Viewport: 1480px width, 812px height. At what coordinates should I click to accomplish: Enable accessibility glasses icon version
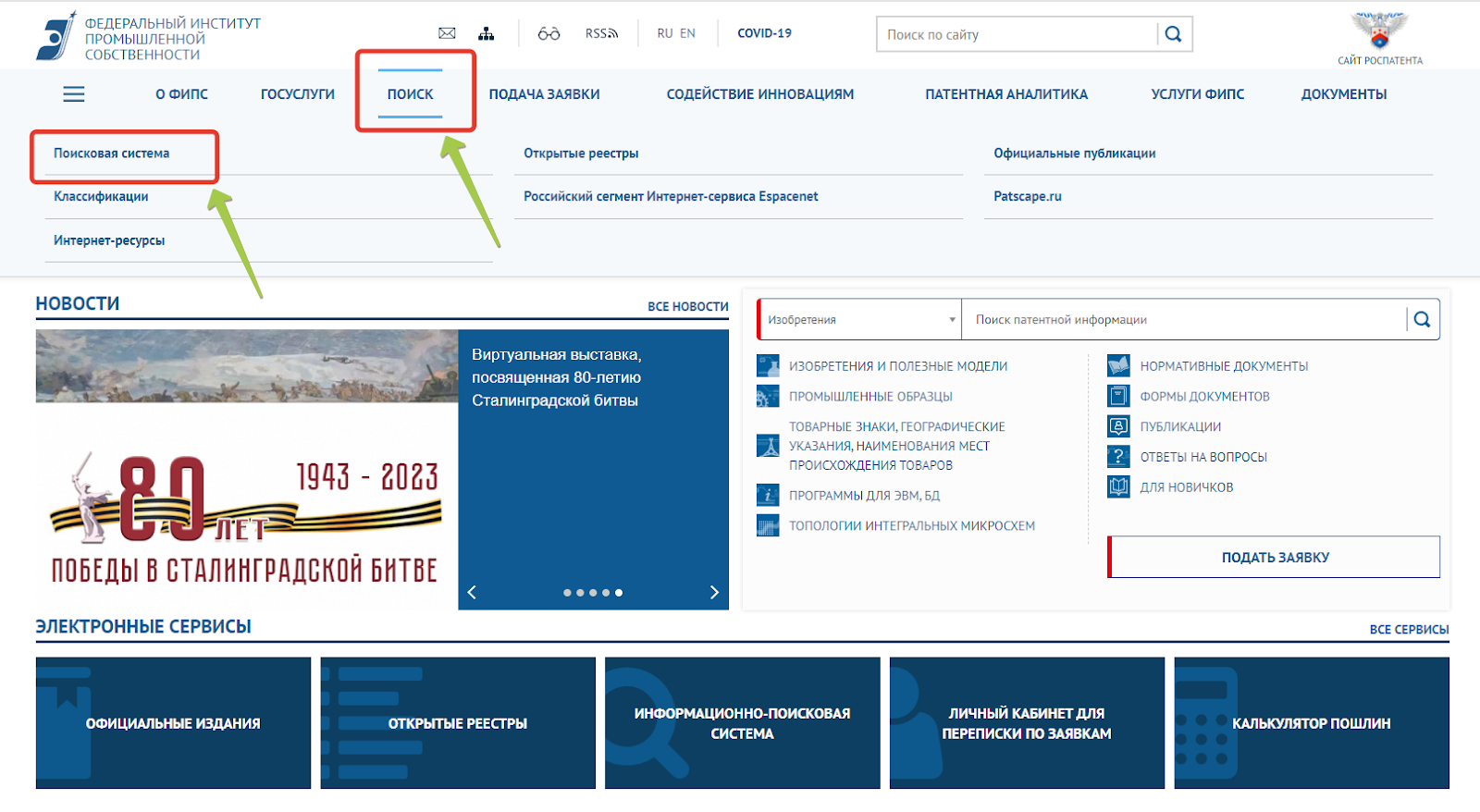tap(549, 33)
